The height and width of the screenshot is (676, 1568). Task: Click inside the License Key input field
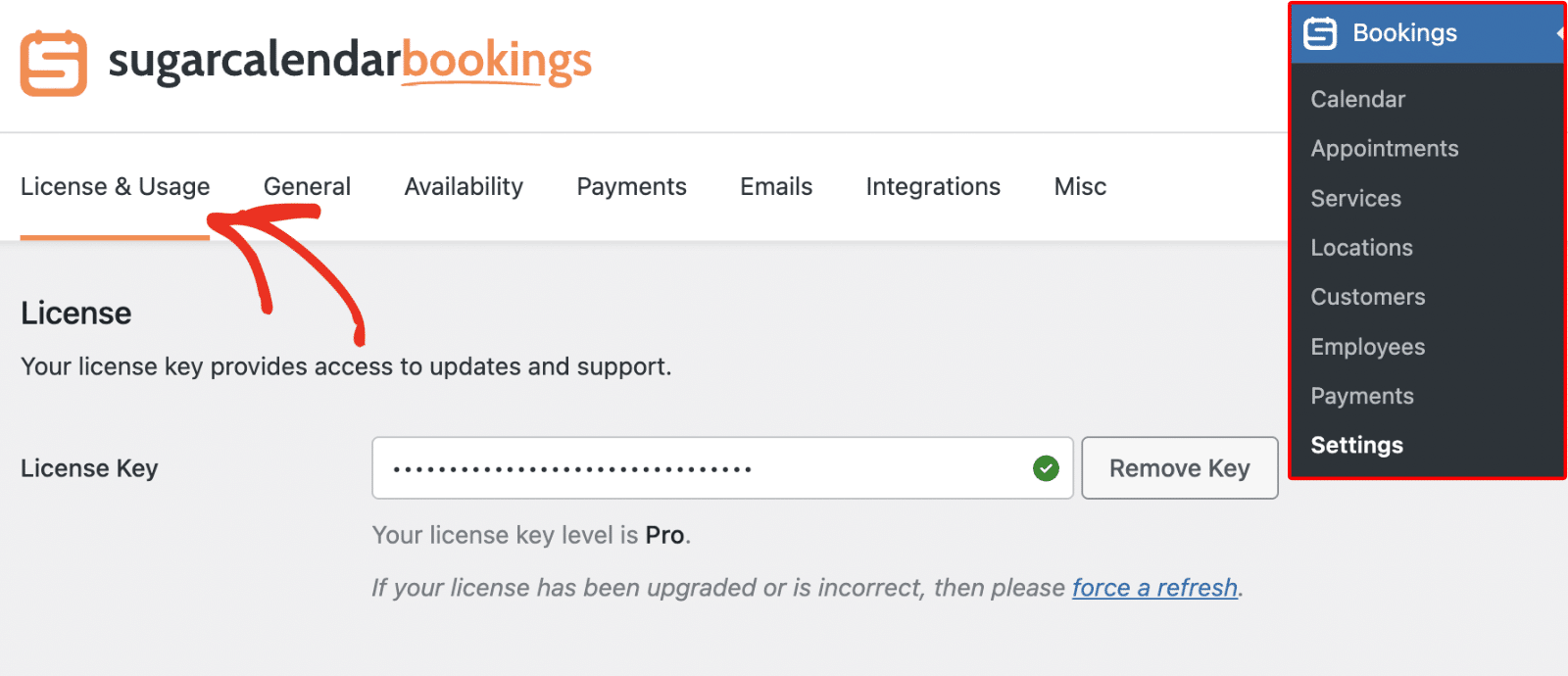686,468
